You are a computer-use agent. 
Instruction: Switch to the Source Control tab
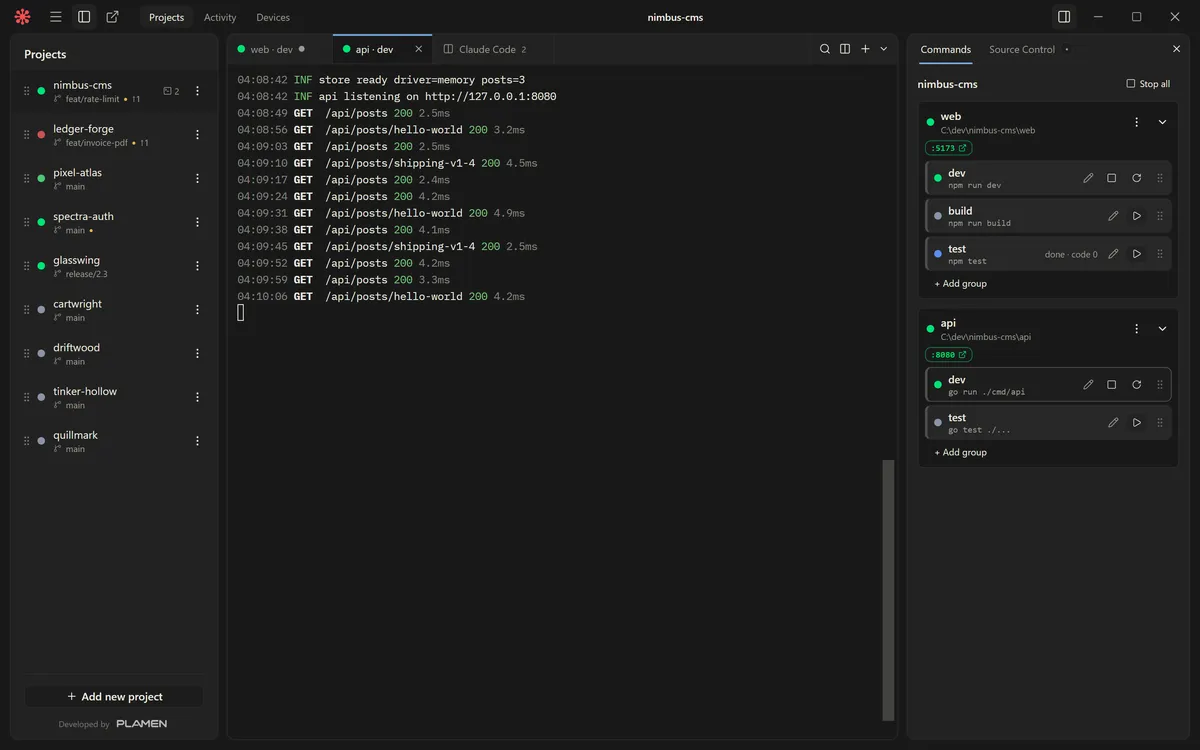point(1022,49)
